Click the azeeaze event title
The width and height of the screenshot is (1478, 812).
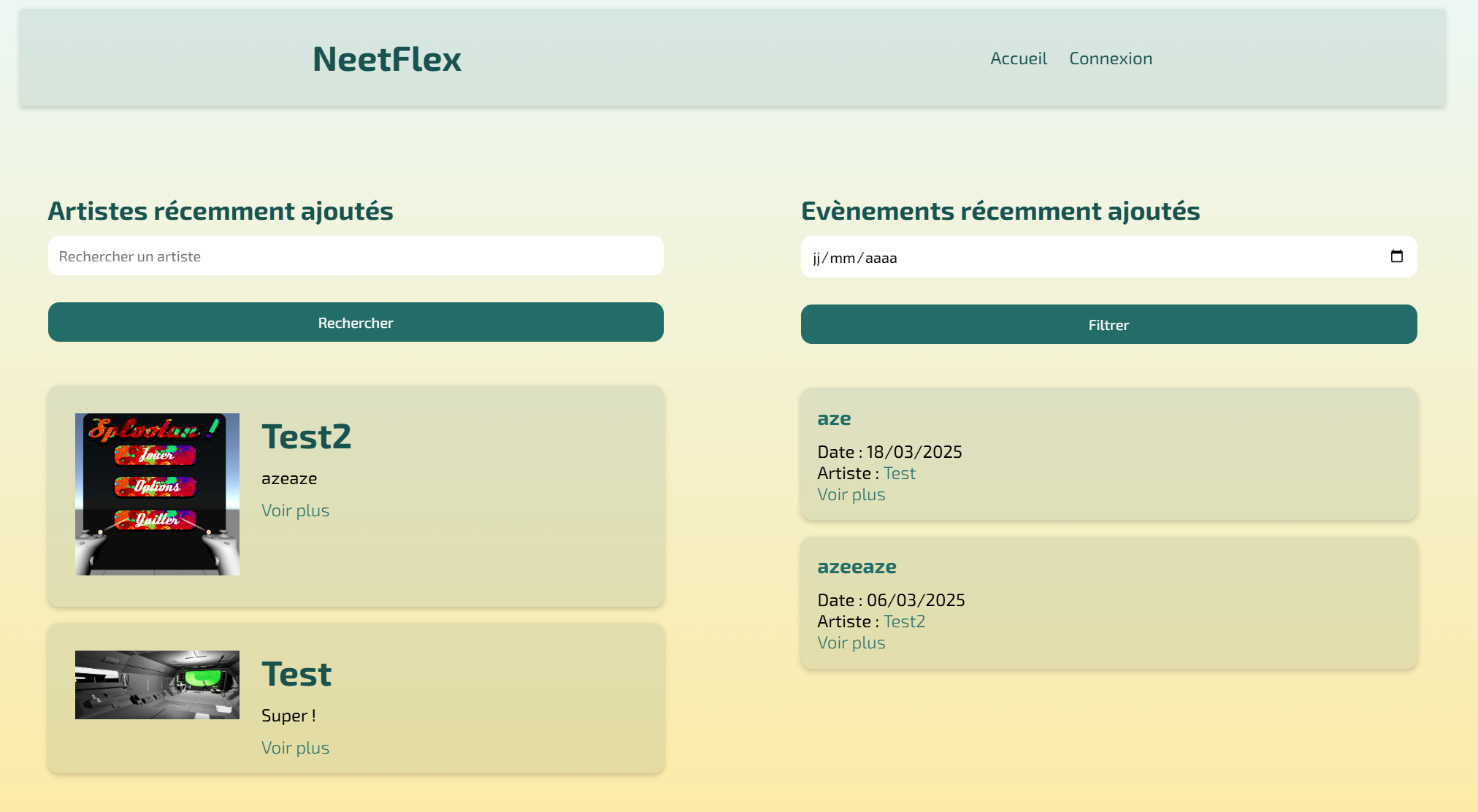(x=857, y=567)
